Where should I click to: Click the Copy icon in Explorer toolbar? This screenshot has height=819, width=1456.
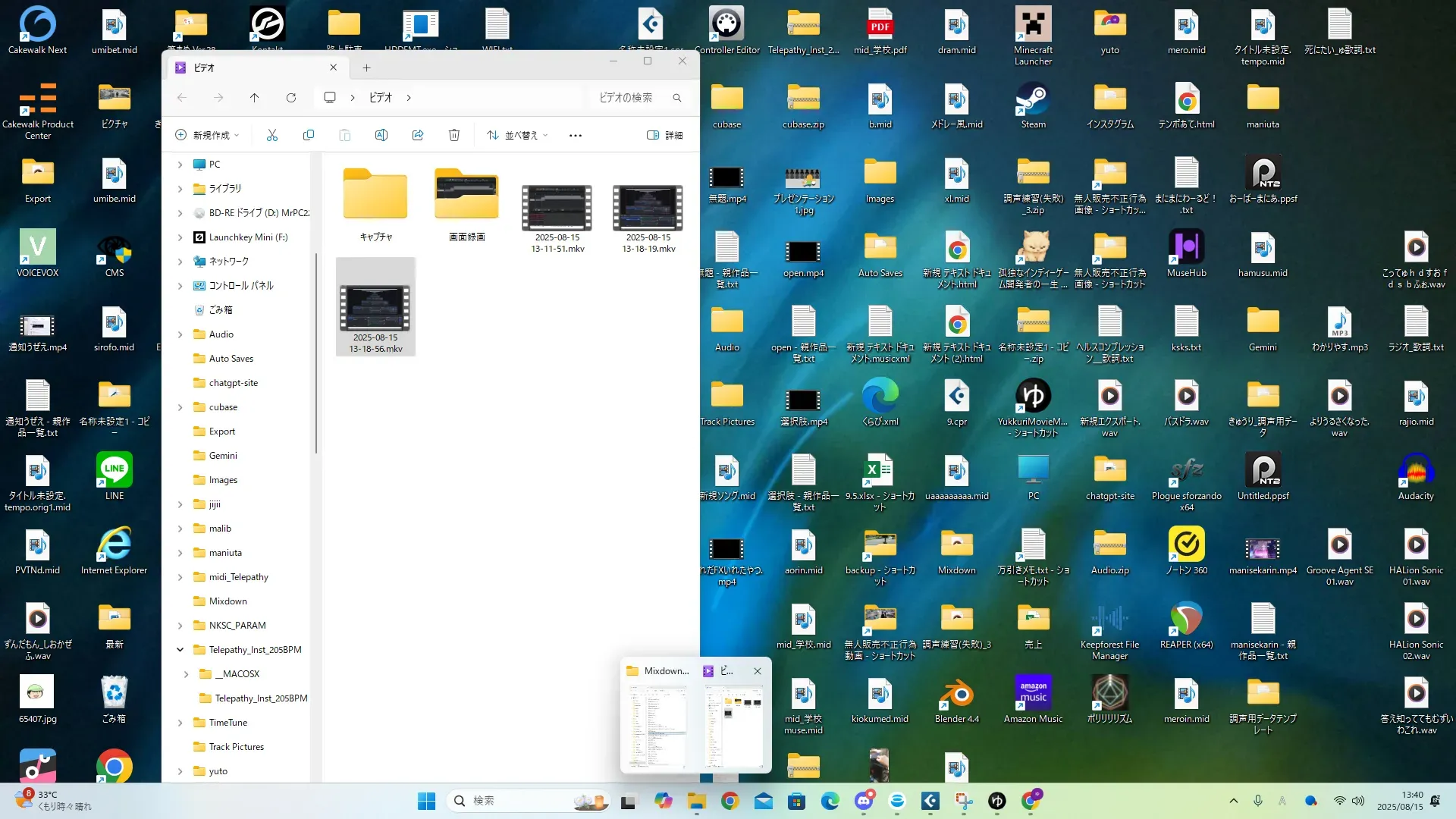point(309,135)
